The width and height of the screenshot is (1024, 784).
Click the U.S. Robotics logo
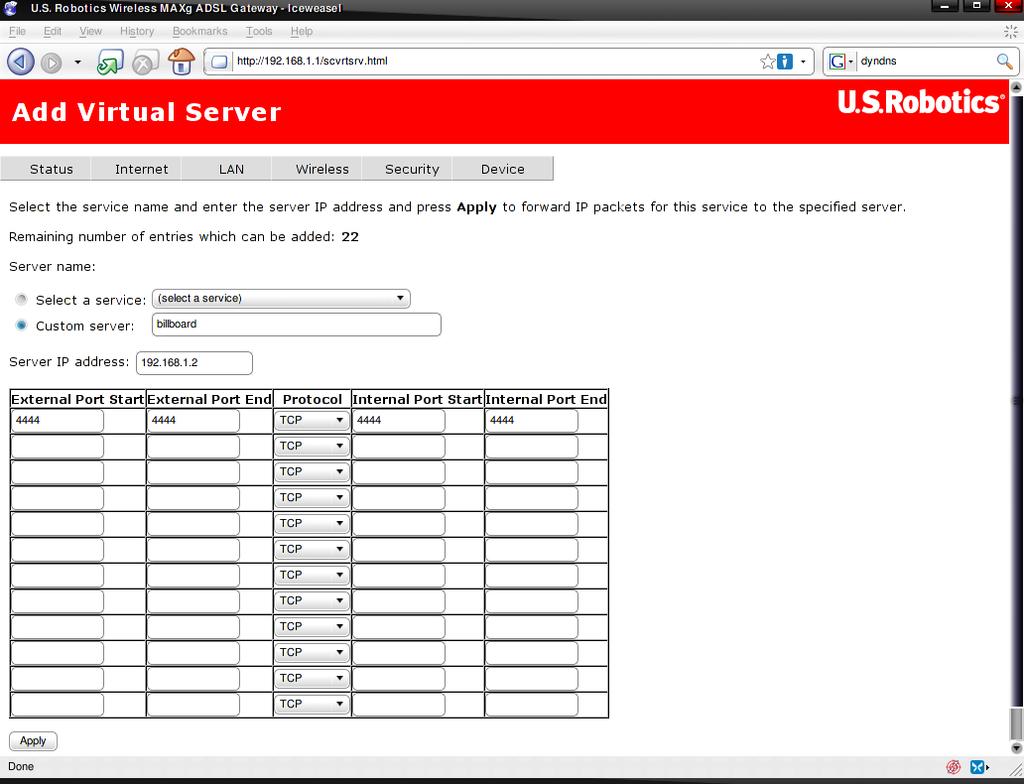tap(920, 103)
